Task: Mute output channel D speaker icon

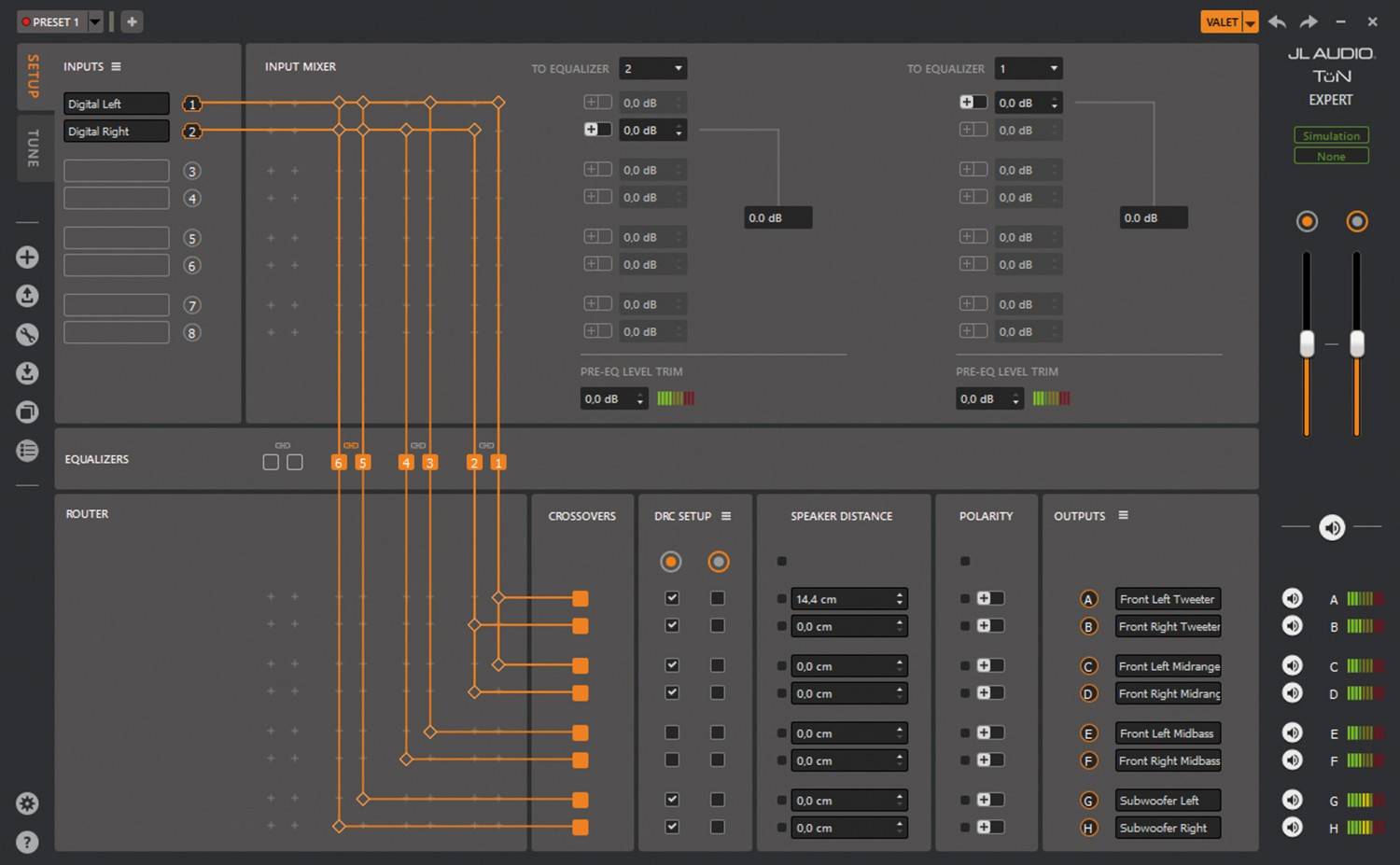Action: (x=1293, y=692)
